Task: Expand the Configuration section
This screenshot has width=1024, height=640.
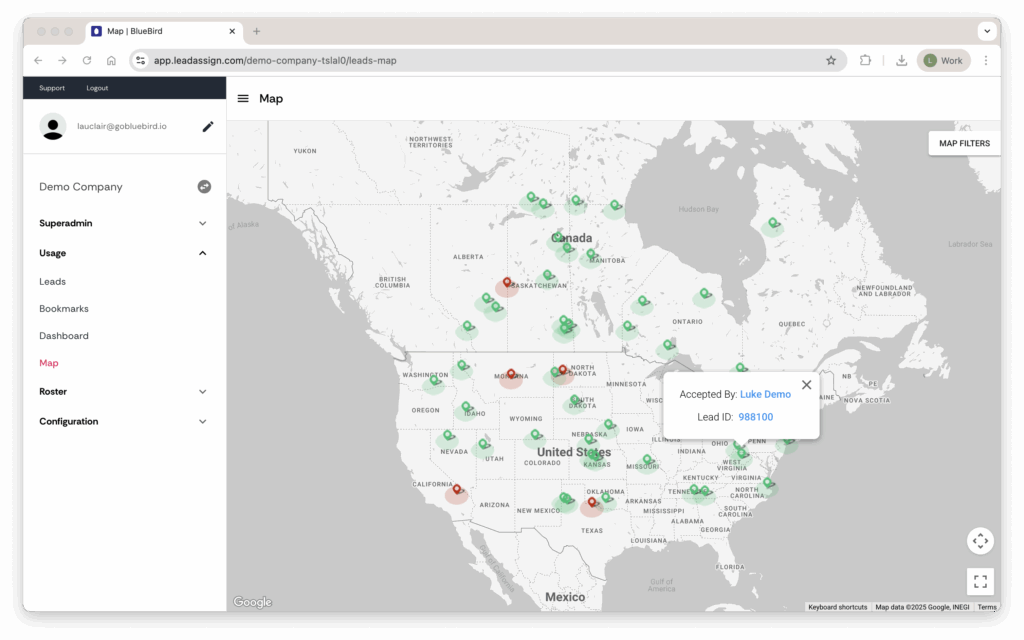Action: click(202, 422)
